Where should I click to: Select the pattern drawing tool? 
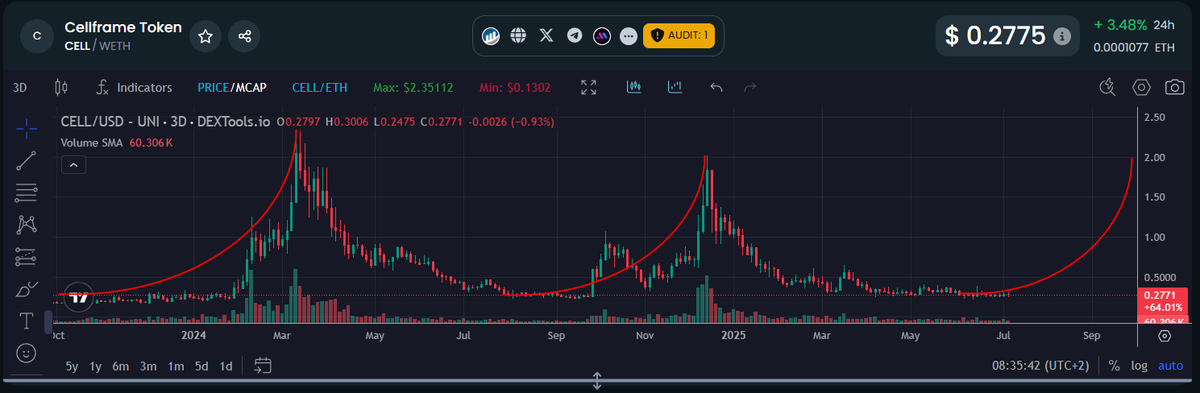coord(27,224)
